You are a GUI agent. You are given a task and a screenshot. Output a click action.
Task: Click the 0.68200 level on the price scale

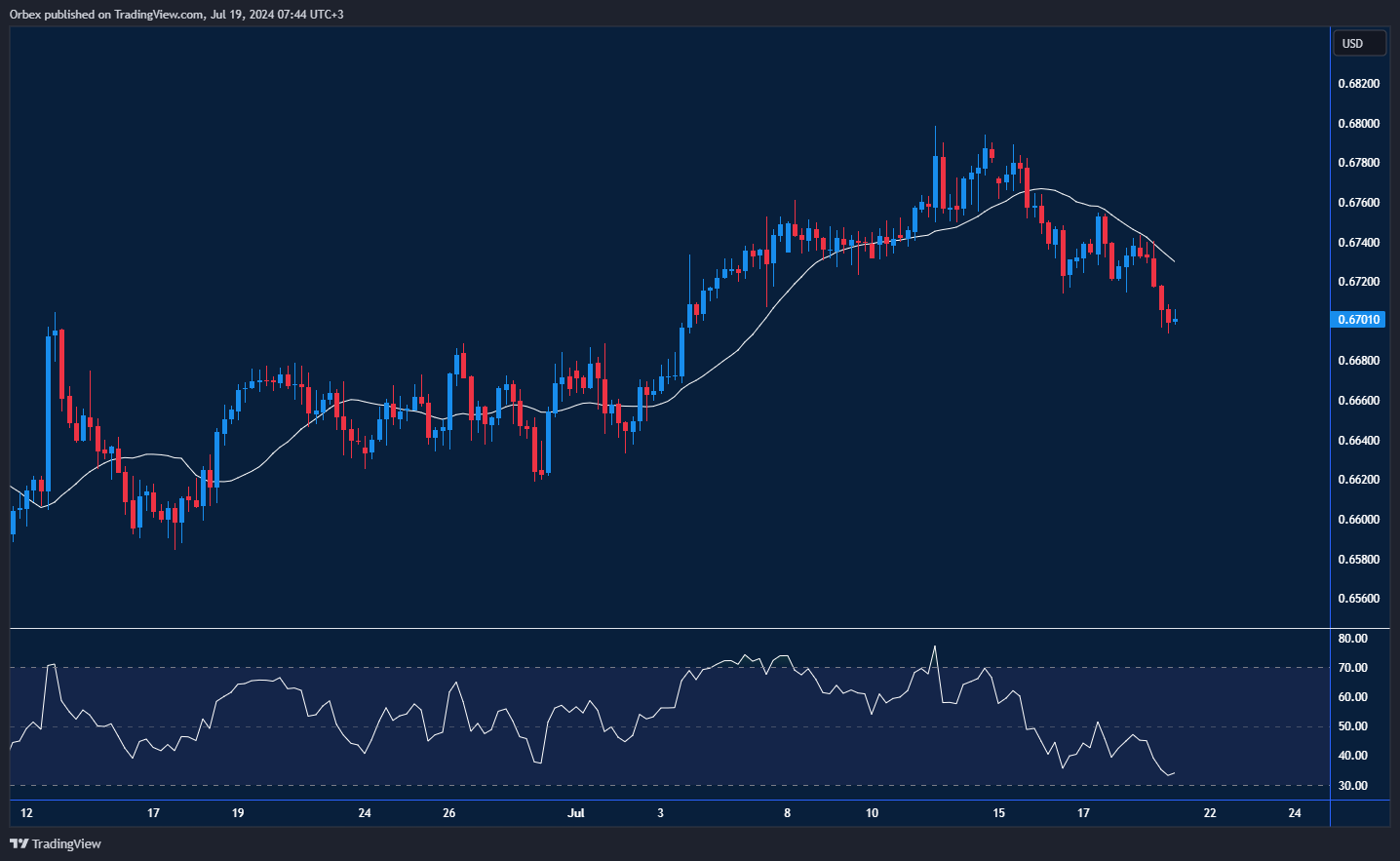pyautogui.click(x=1358, y=84)
